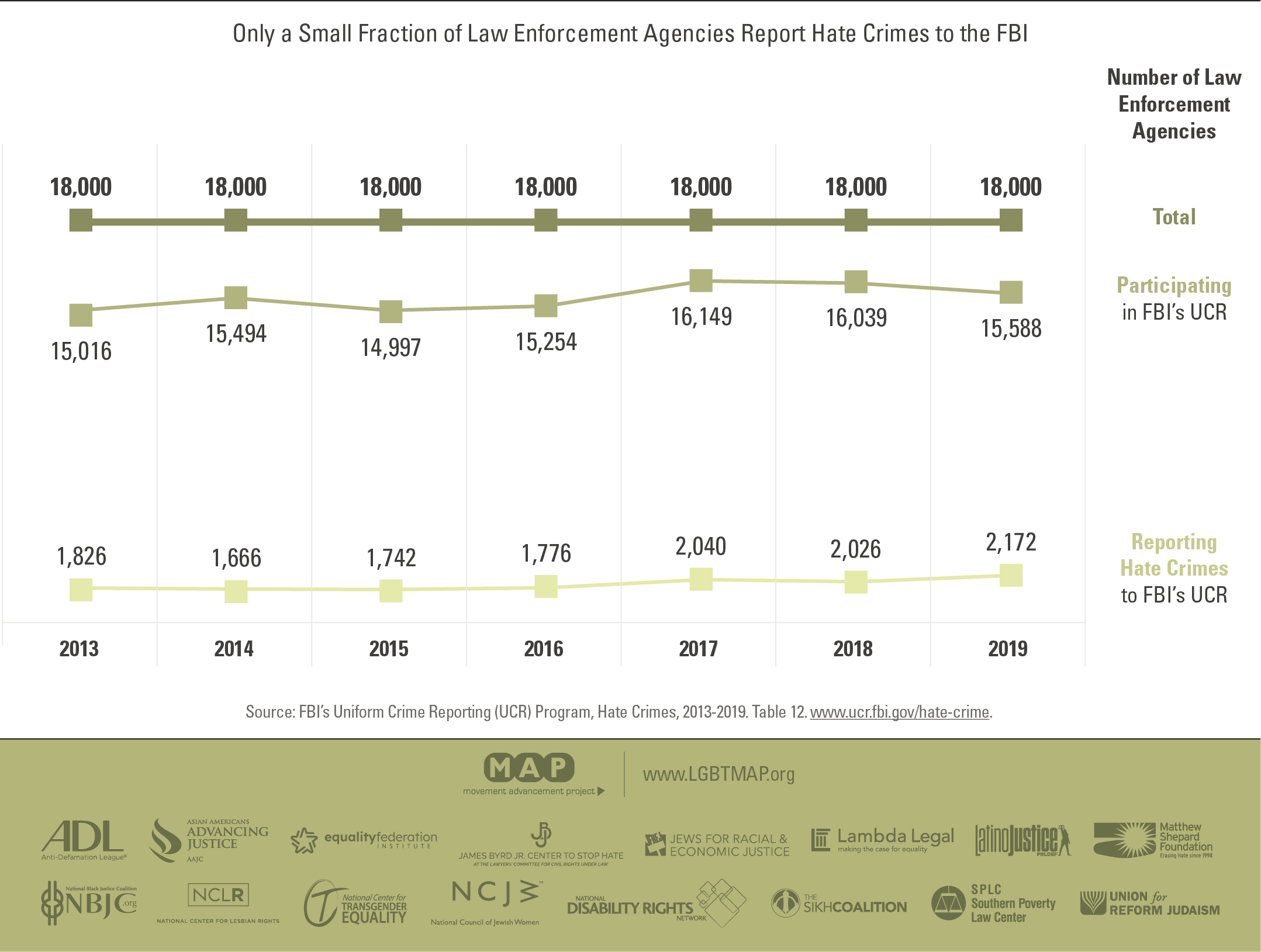This screenshot has height=952, width=1261.
Task: Click the 2019 Total data point marker
Action: (1011, 220)
